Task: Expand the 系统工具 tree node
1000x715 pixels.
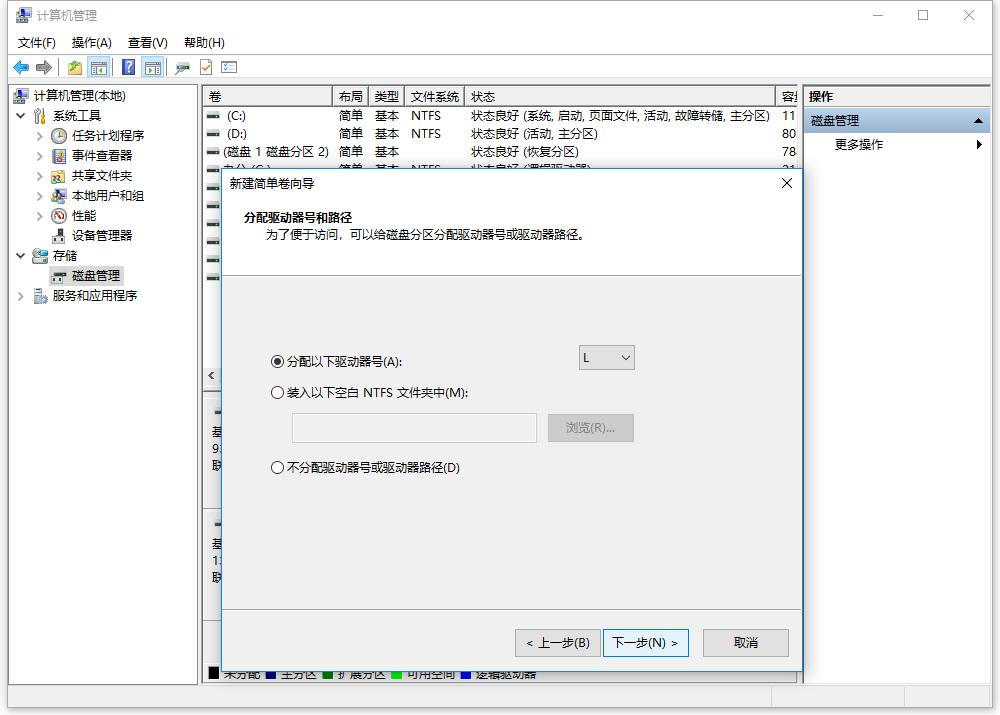Action: tap(22, 115)
